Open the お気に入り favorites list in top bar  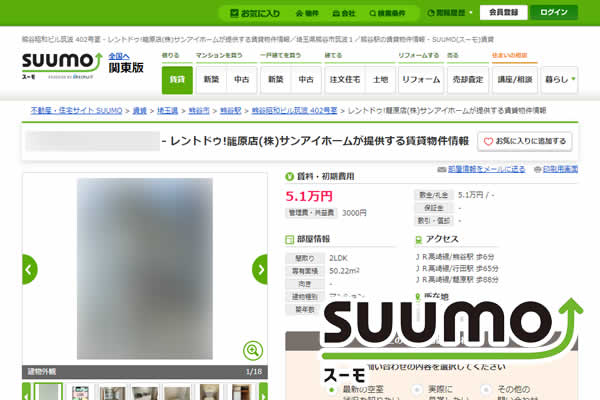[x=255, y=13]
